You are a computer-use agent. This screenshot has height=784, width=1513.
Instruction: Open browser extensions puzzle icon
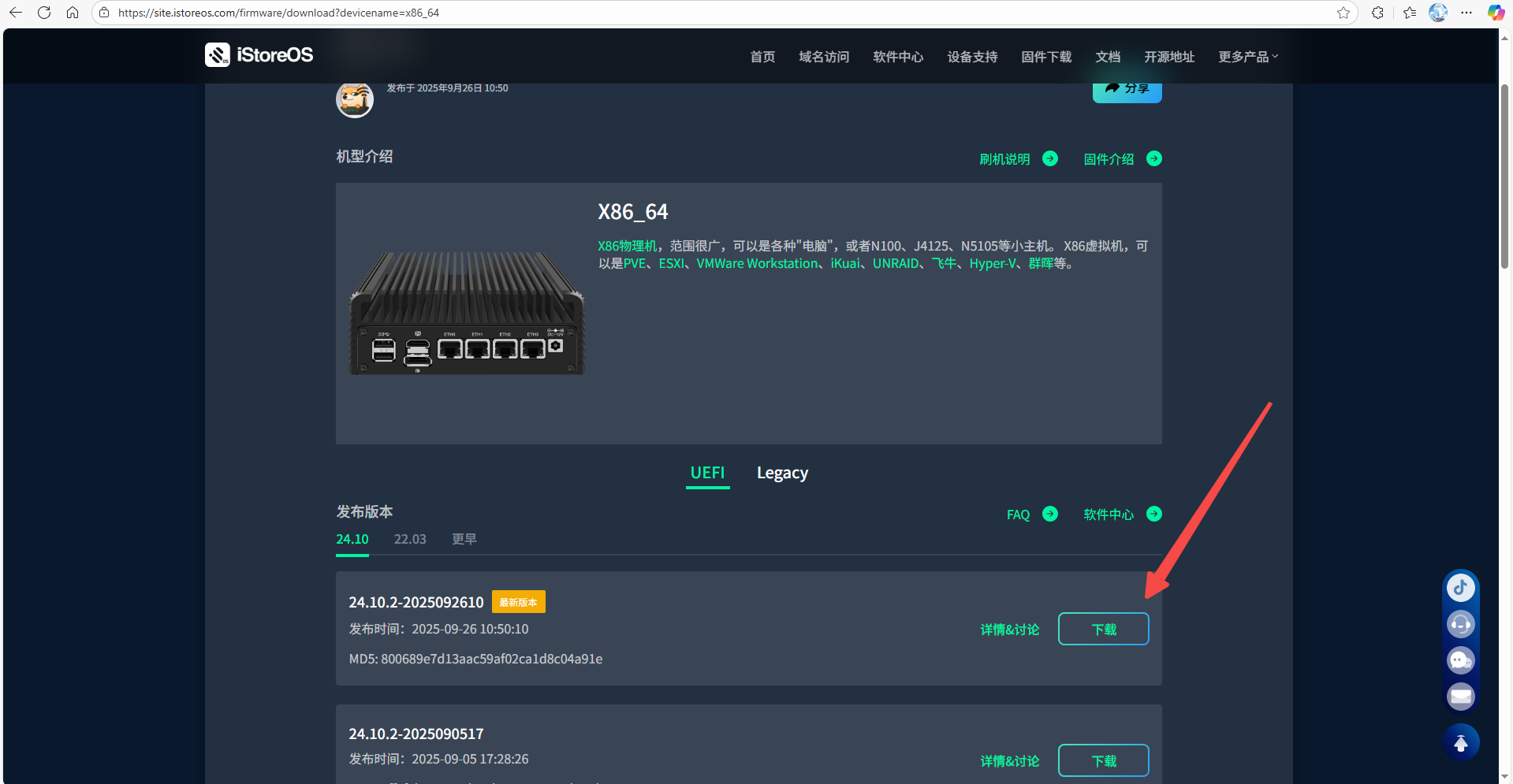click(x=1377, y=13)
